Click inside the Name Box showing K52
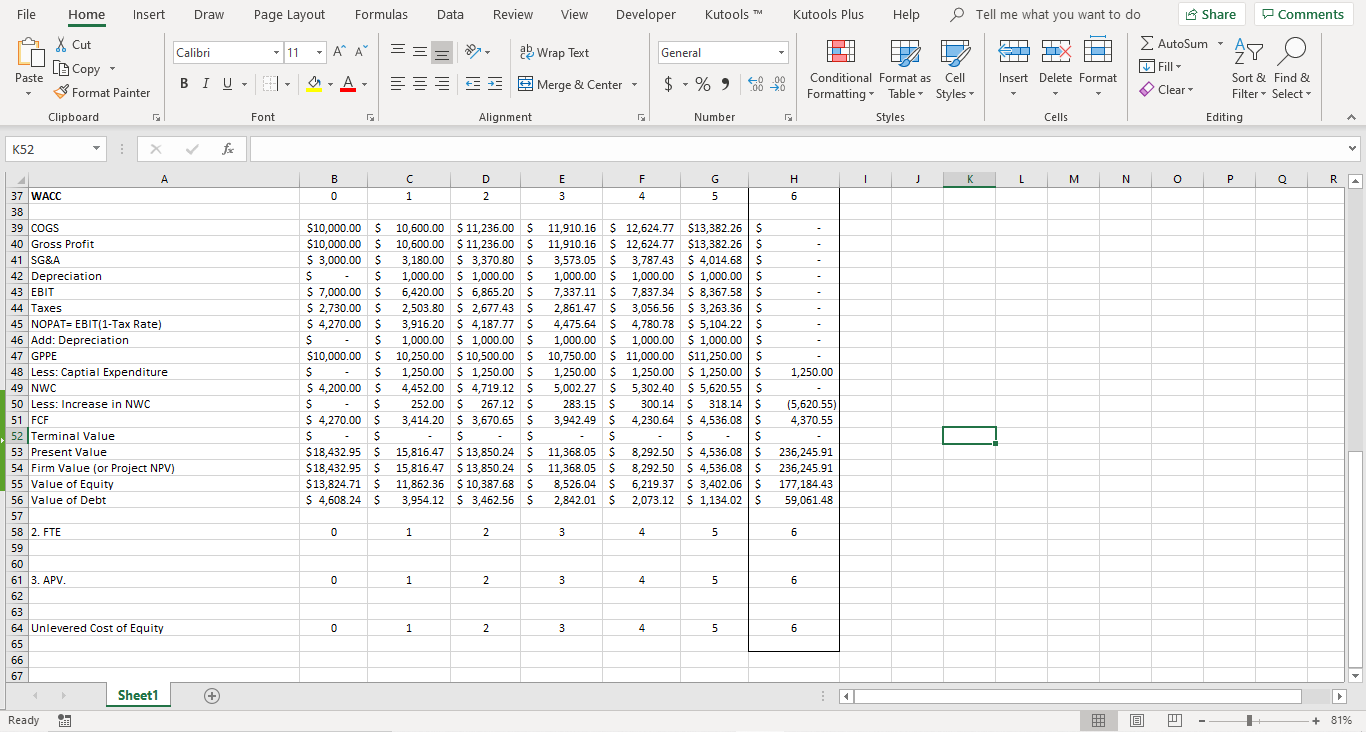 tap(50, 149)
